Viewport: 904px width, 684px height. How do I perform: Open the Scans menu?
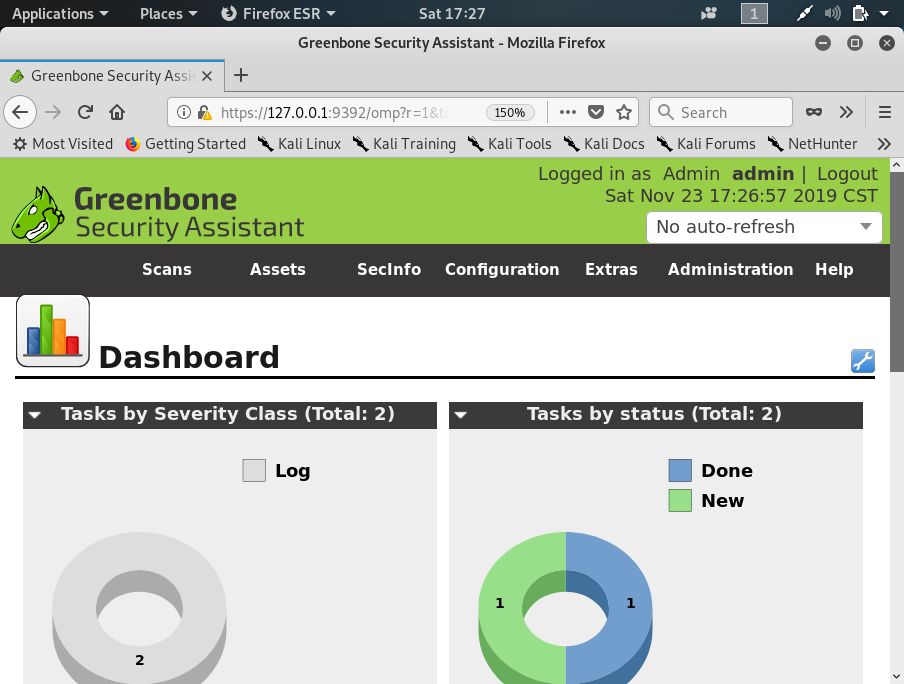click(167, 269)
